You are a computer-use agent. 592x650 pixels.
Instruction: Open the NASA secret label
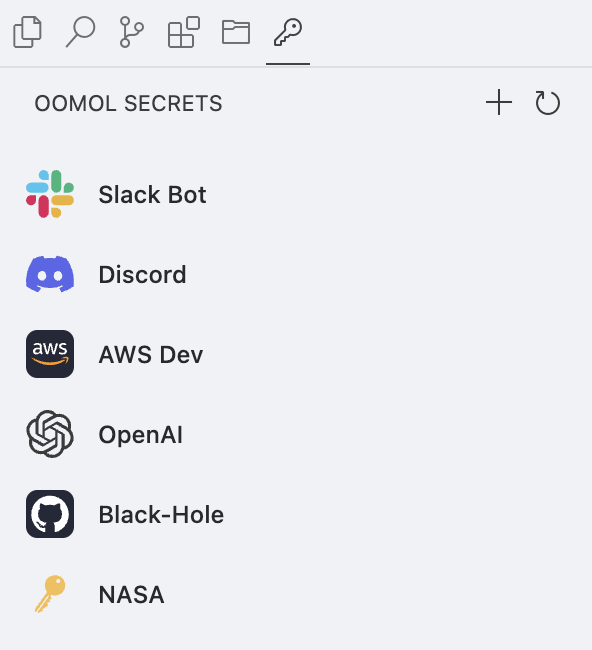pos(131,595)
